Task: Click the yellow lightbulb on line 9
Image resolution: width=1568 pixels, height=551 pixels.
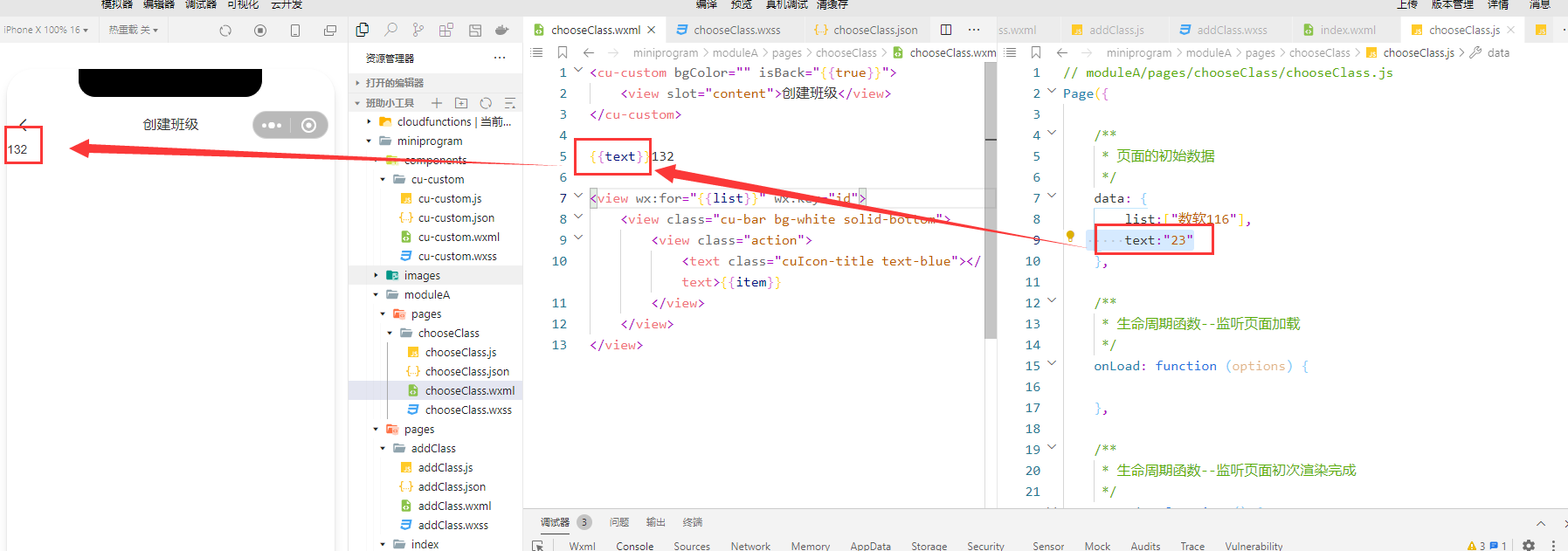Action: pyautogui.click(x=1070, y=237)
